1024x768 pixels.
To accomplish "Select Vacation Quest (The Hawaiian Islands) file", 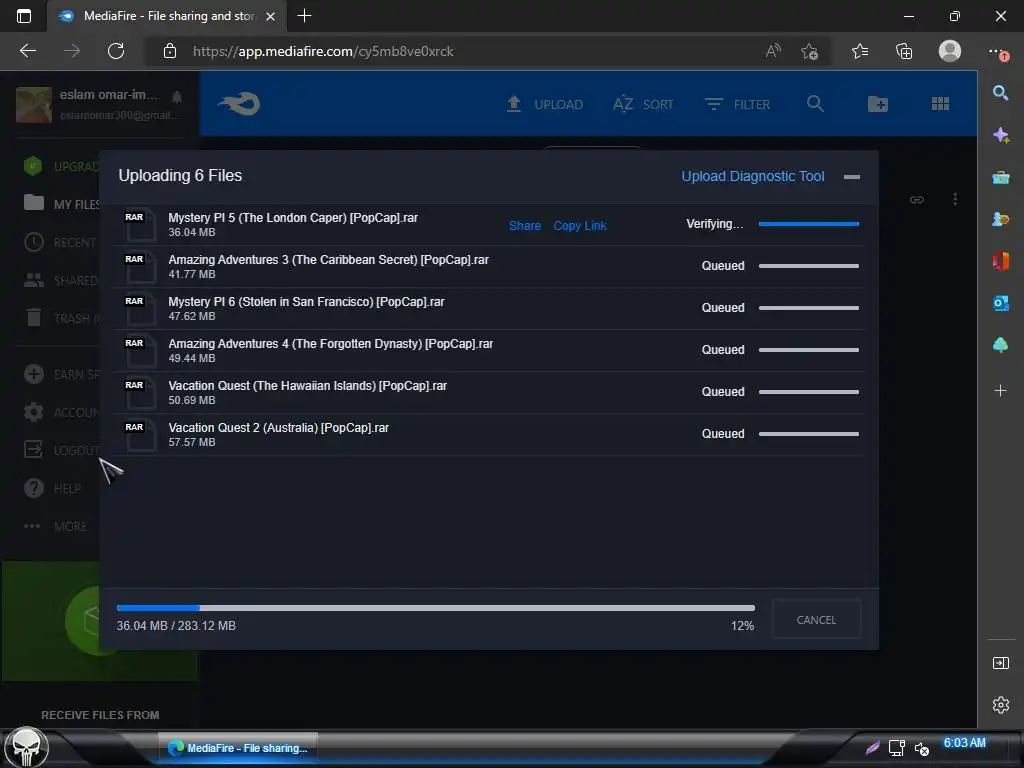I will [308, 385].
